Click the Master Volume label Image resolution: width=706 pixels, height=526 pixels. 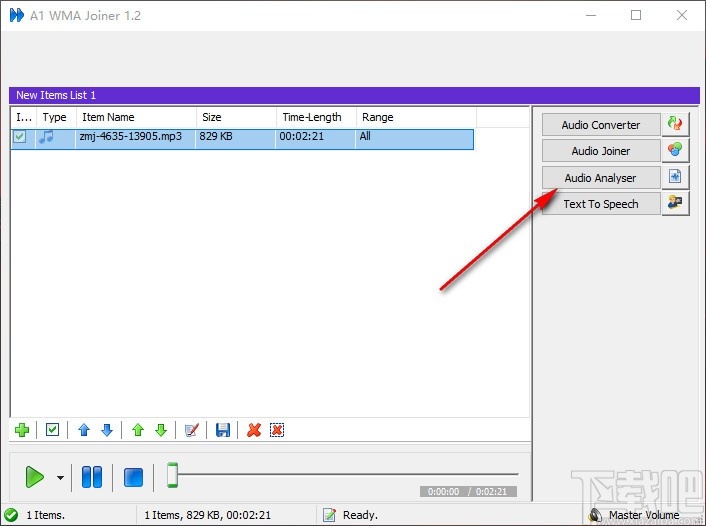[644, 515]
